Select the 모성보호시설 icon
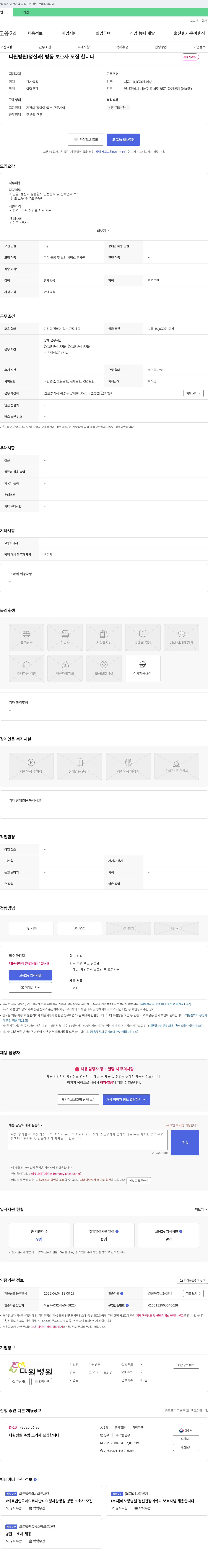The width and height of the screenshot is (208, 1568). pos(104,668)
